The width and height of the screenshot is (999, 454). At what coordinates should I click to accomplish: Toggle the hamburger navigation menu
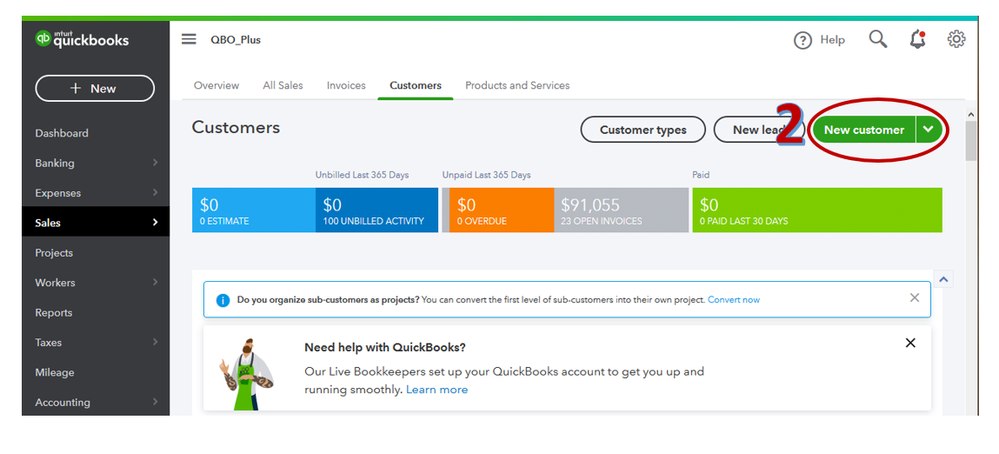tap(189, 39)
